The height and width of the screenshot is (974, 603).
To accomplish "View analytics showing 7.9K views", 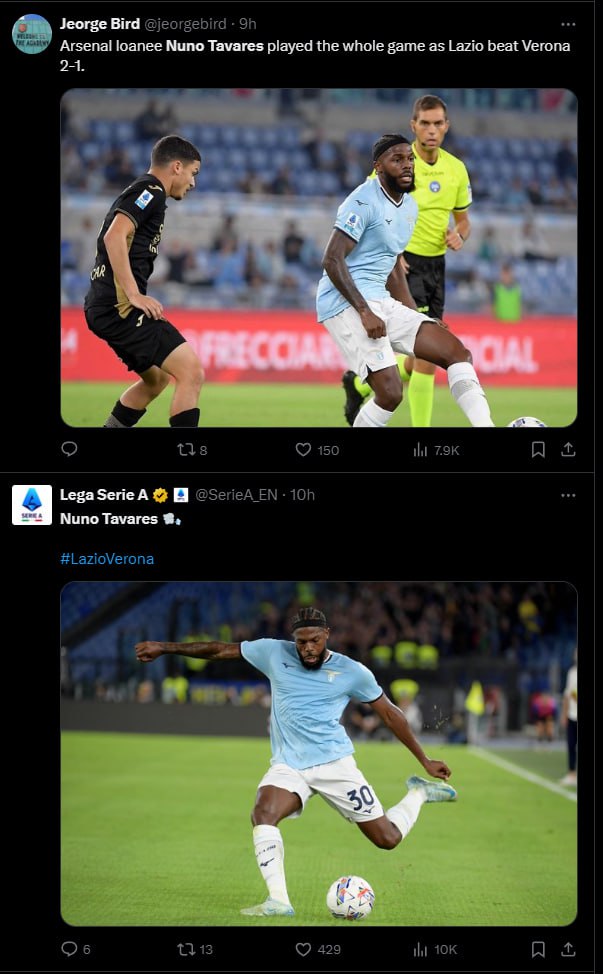I will tap(436, 450).
